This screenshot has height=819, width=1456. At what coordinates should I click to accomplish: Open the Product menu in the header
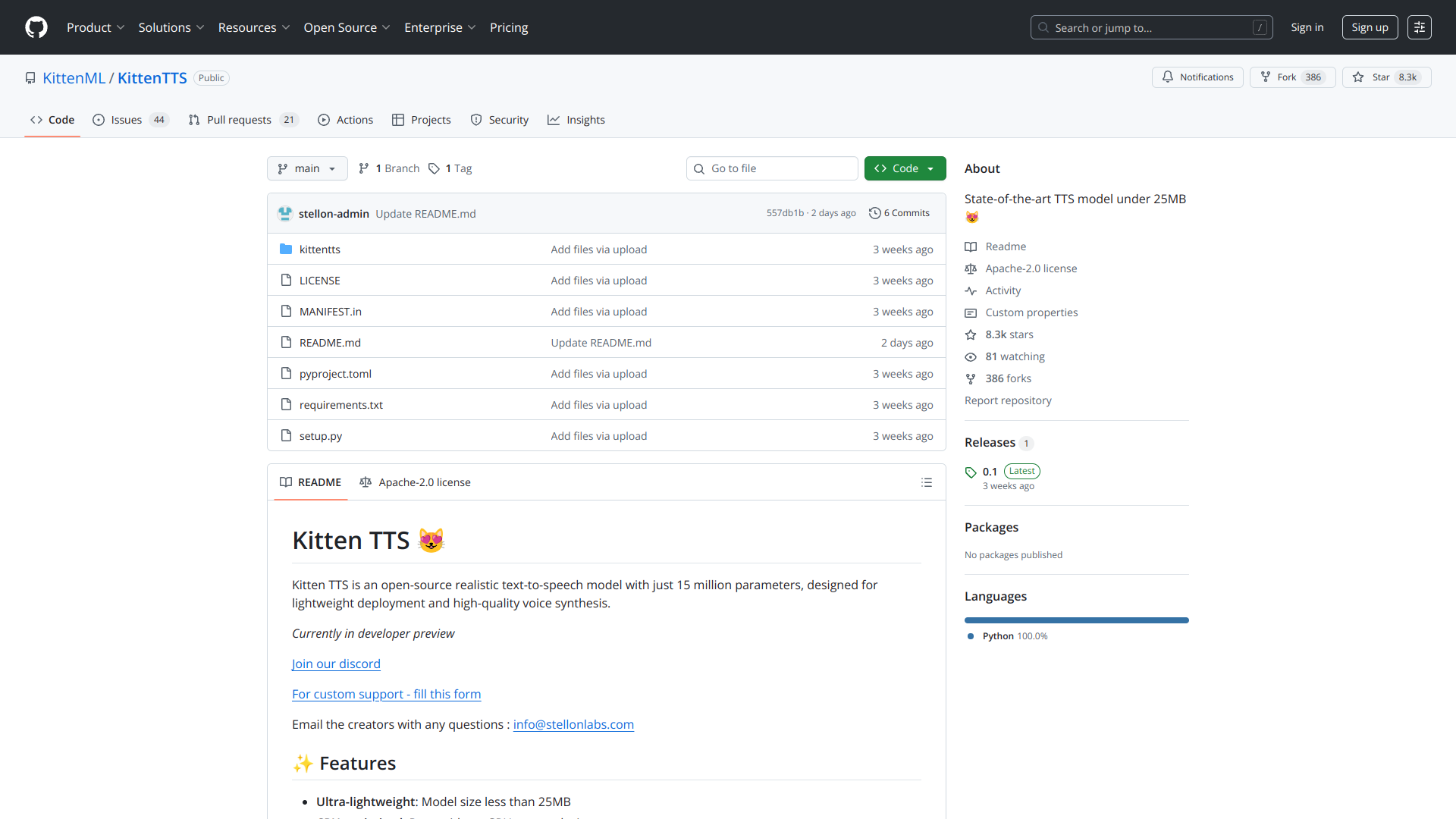point(96,27)
